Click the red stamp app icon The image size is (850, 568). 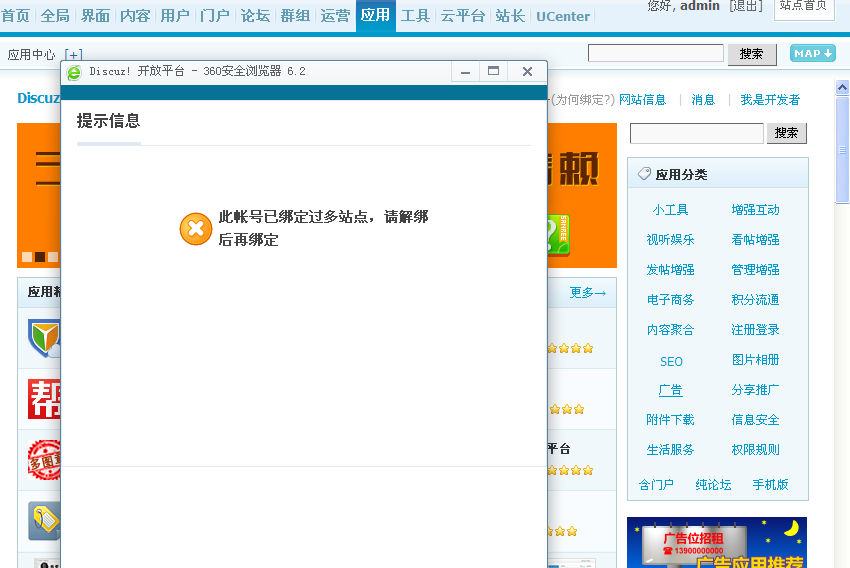(44, 460)
